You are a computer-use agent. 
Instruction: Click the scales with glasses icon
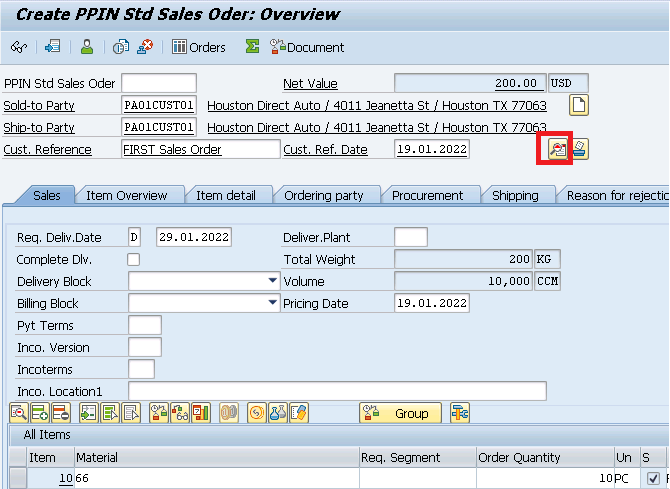[180, 413]
